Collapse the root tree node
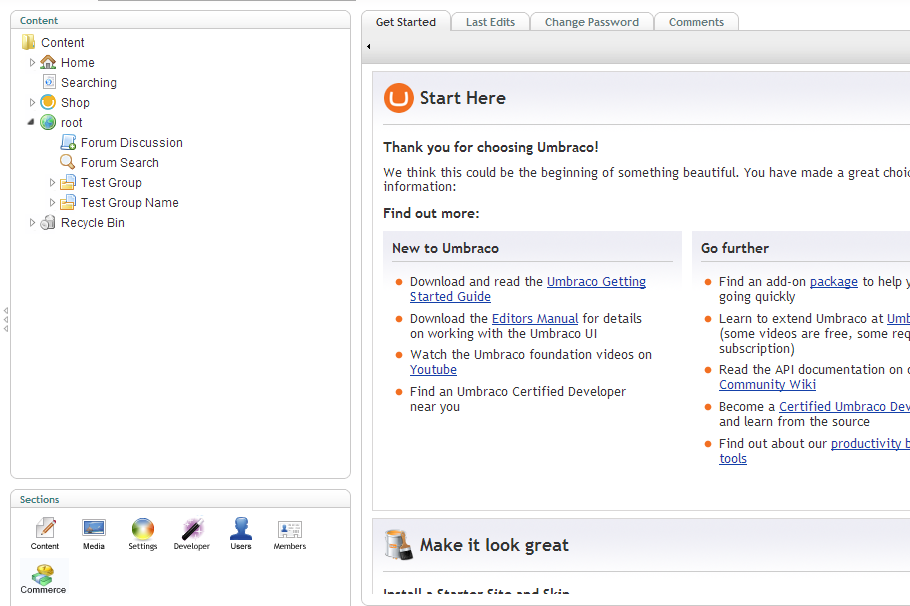Screen dimensions: 910x606 click(31, 122)
